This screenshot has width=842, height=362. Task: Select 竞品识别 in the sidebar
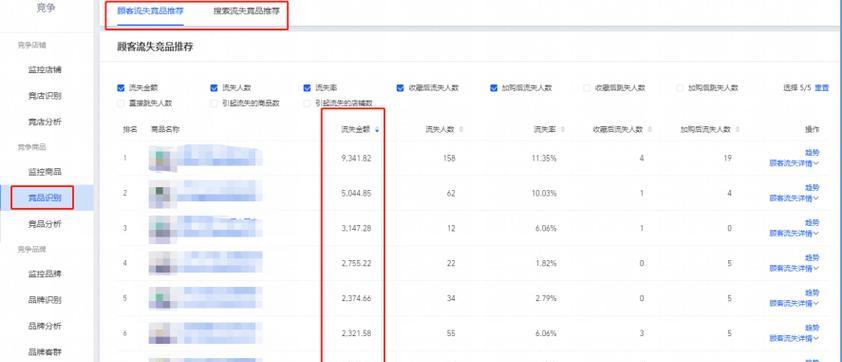45,198
